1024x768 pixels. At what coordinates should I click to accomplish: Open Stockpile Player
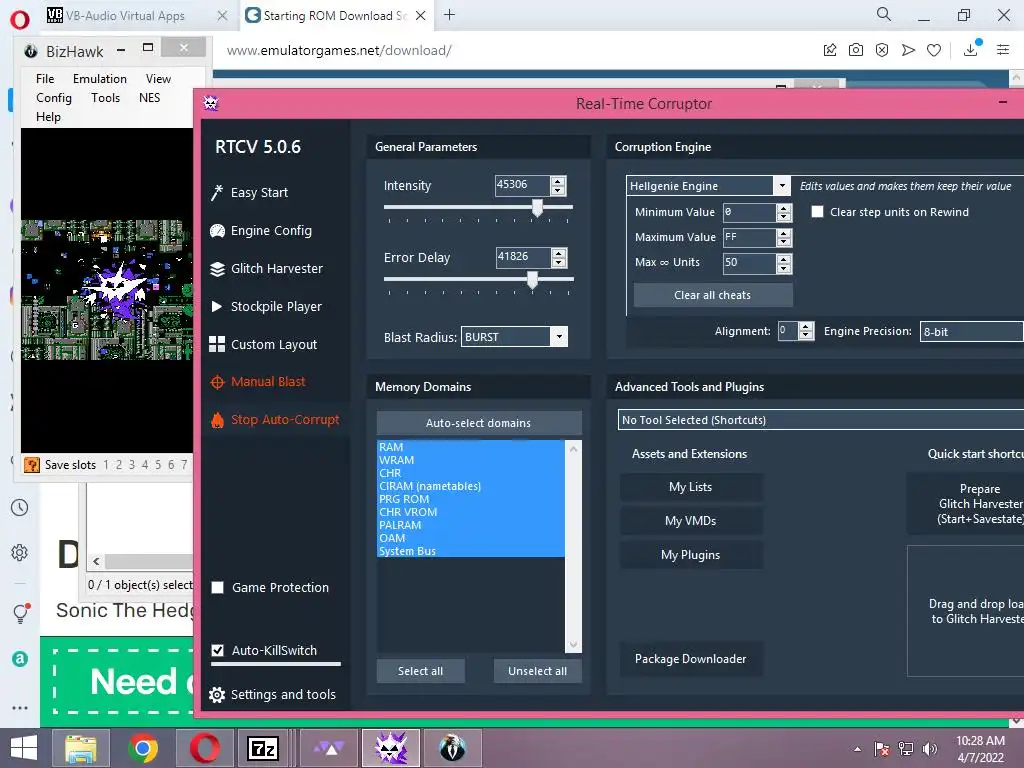(x=266, y=306)
